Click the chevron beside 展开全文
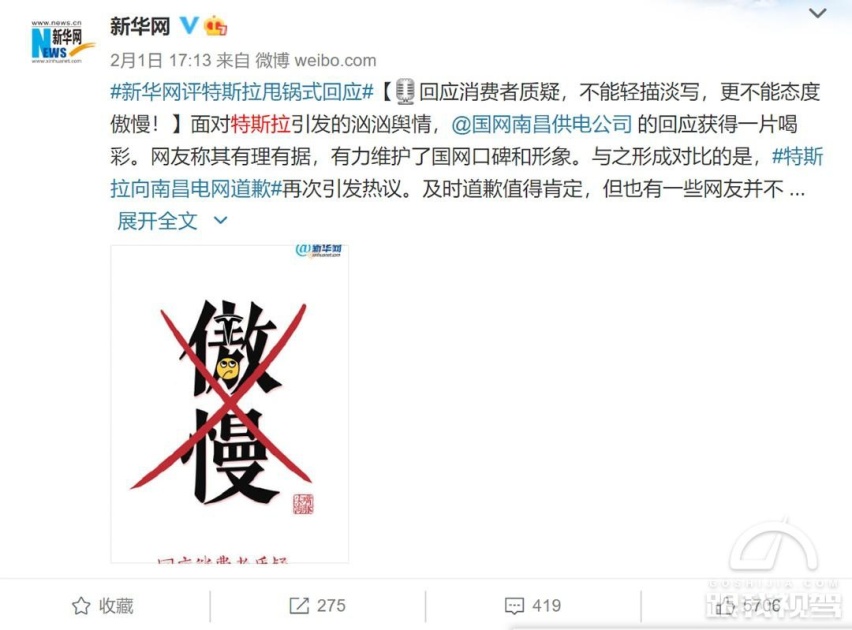The height and width of the screenshot is (630, 852). (x=220, y=220)
